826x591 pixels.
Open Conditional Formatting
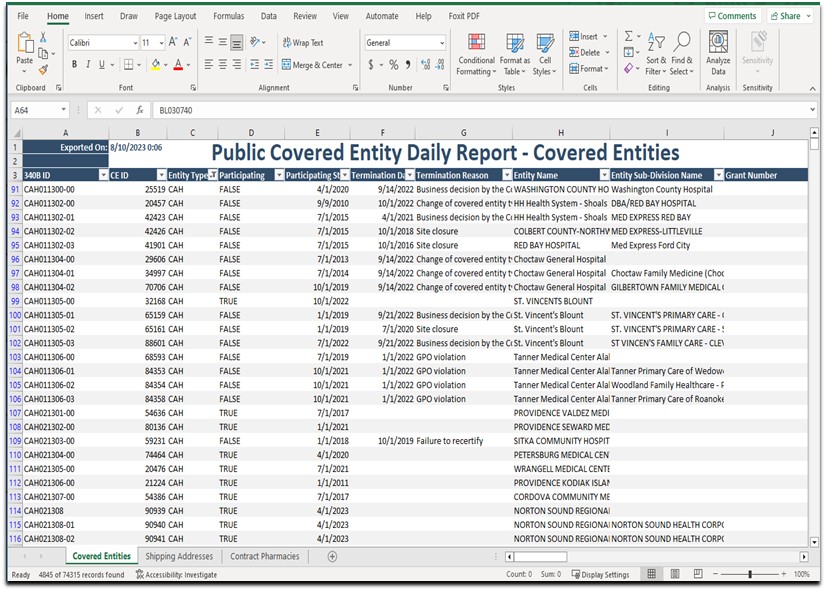coord(476,54)
